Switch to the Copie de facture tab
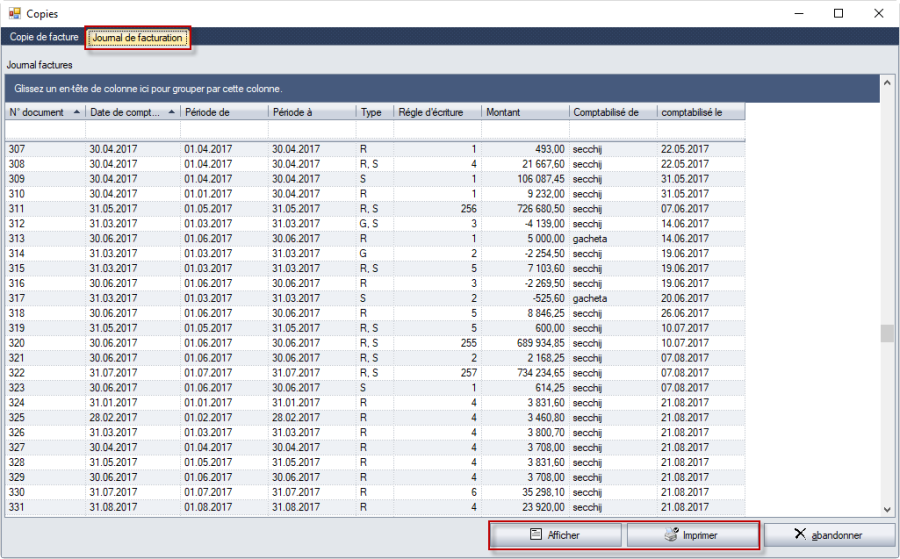 point(44,37)
